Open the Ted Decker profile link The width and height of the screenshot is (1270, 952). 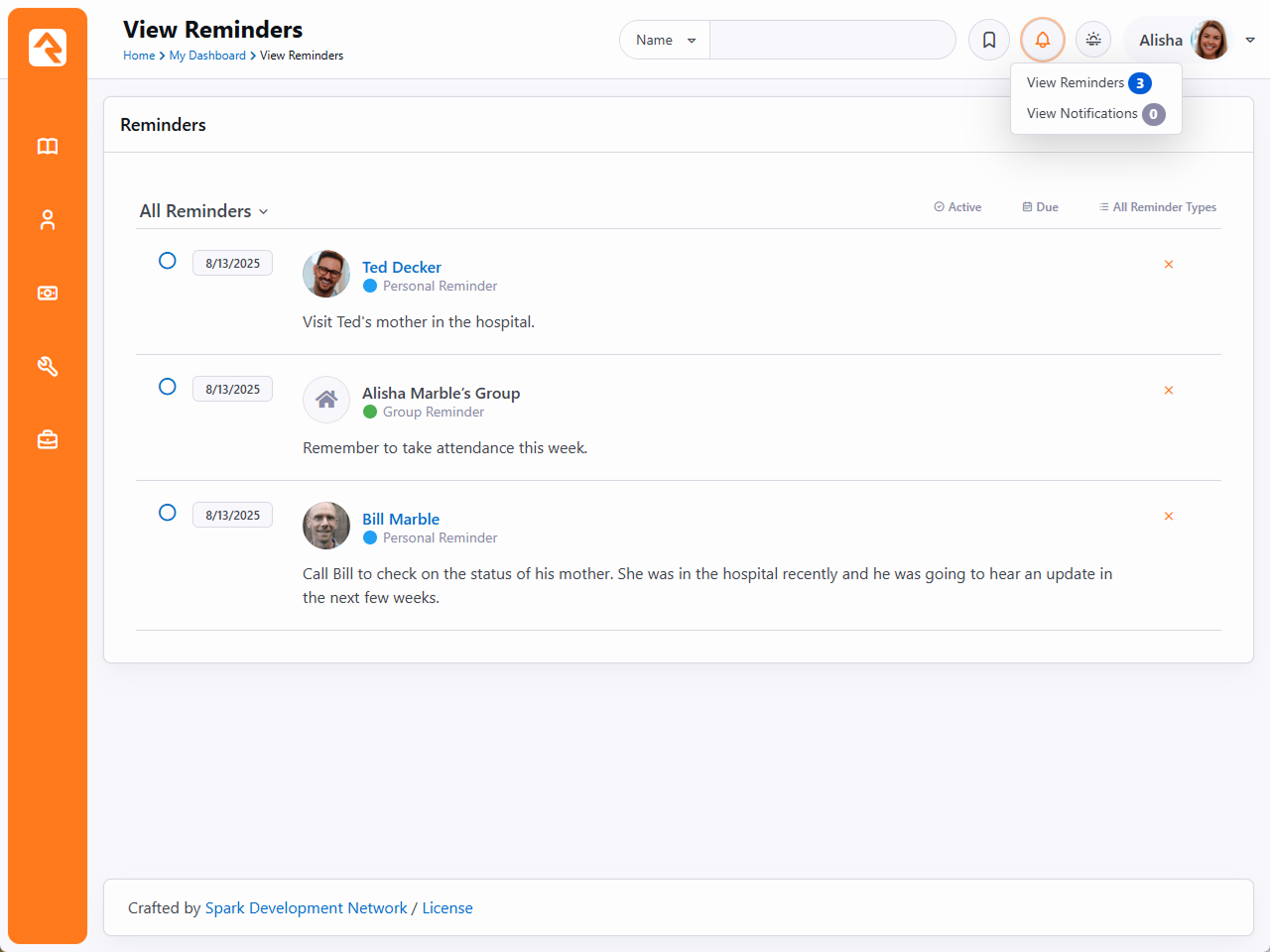[401, 267]
